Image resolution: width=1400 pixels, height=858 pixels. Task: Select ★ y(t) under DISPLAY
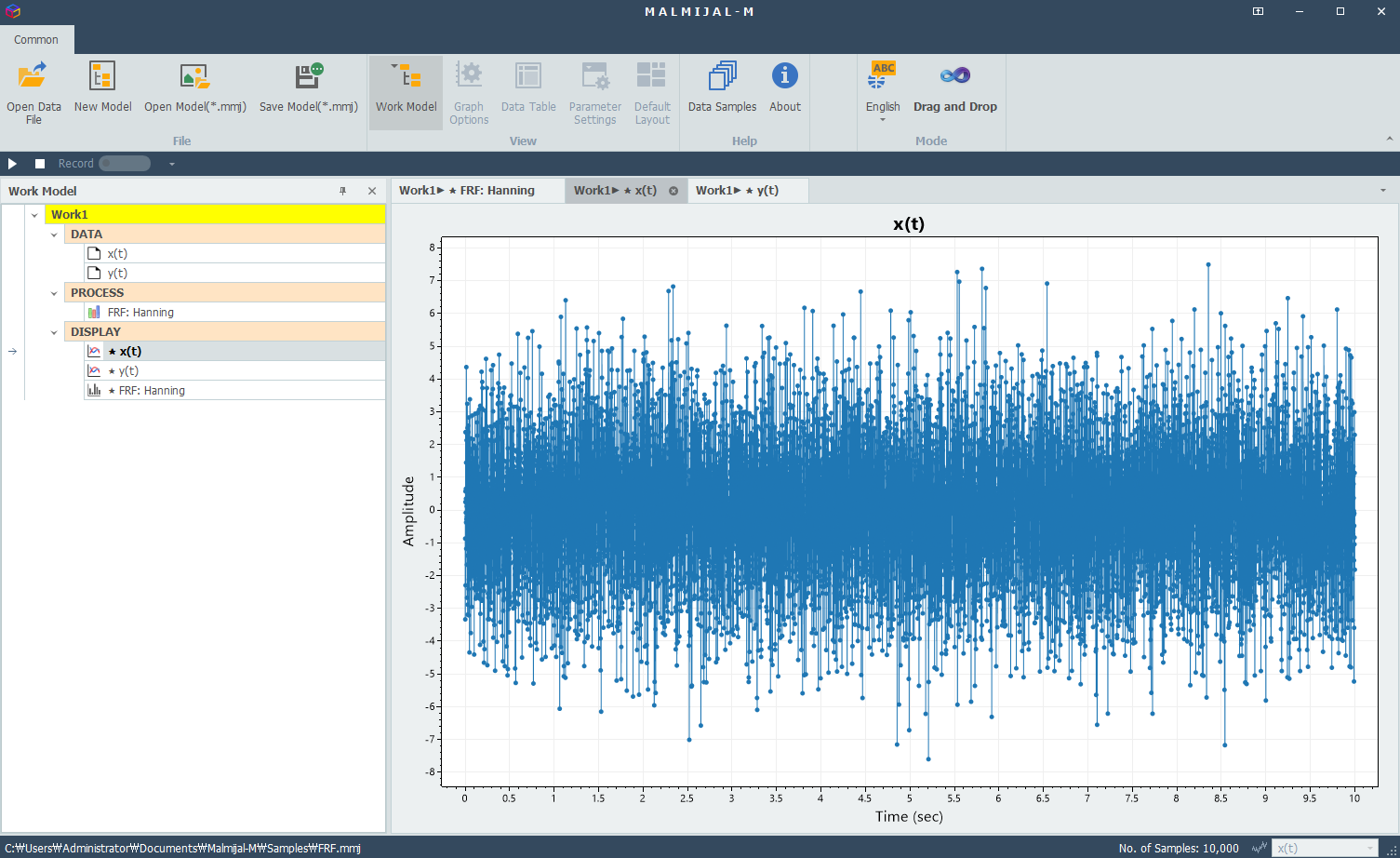[x=234, y=370]
